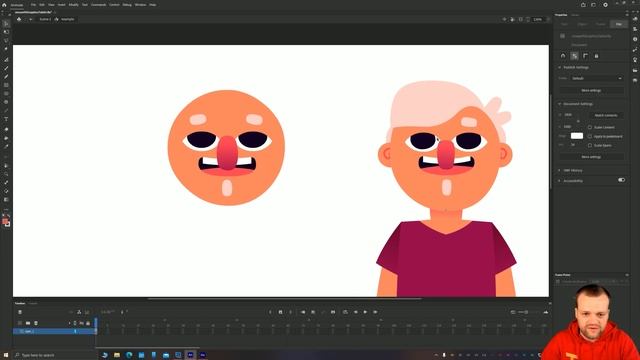Image resolution: width=640 pixels, height=360 pixels.
Task: Enable the Scale Spans checkbox
Action: pyautogui.click(x=590, y=145)
